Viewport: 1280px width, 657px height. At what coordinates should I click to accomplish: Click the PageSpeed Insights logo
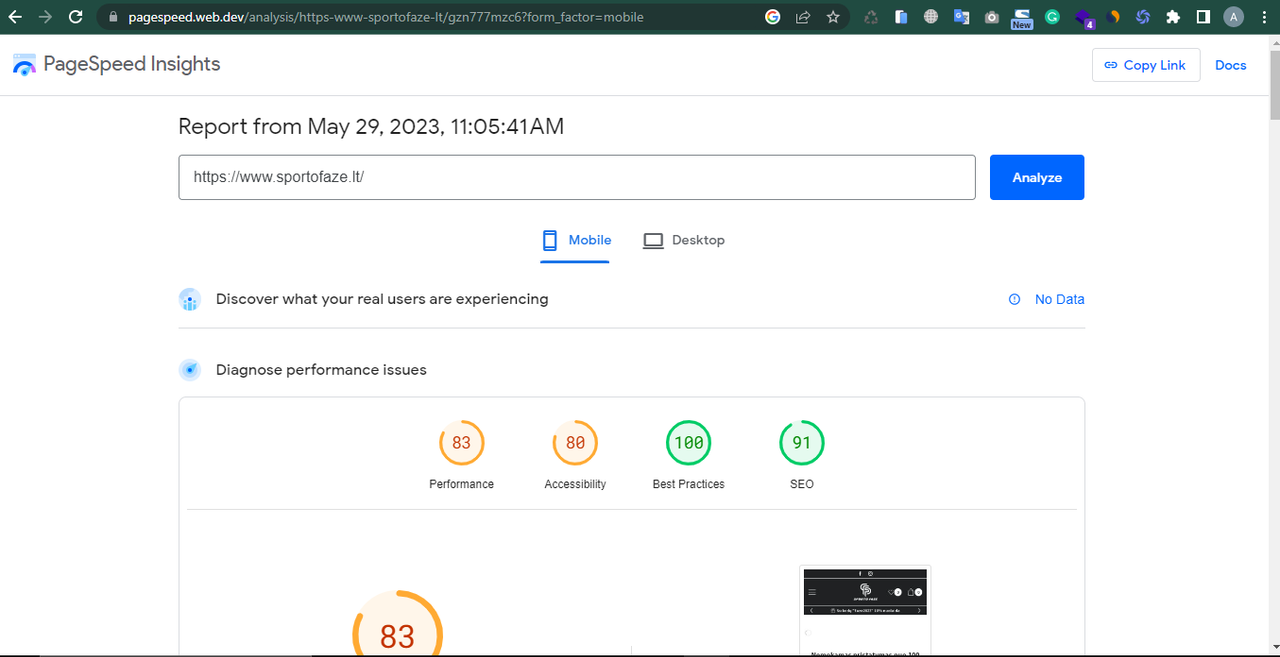point(24,65)
